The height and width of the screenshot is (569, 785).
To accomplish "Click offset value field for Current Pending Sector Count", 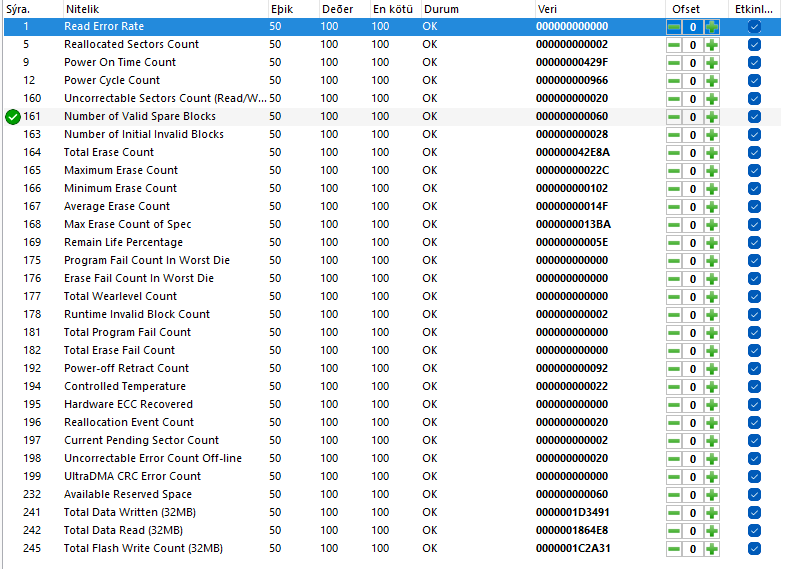I will pyautogui.click(x=693, y=441).
